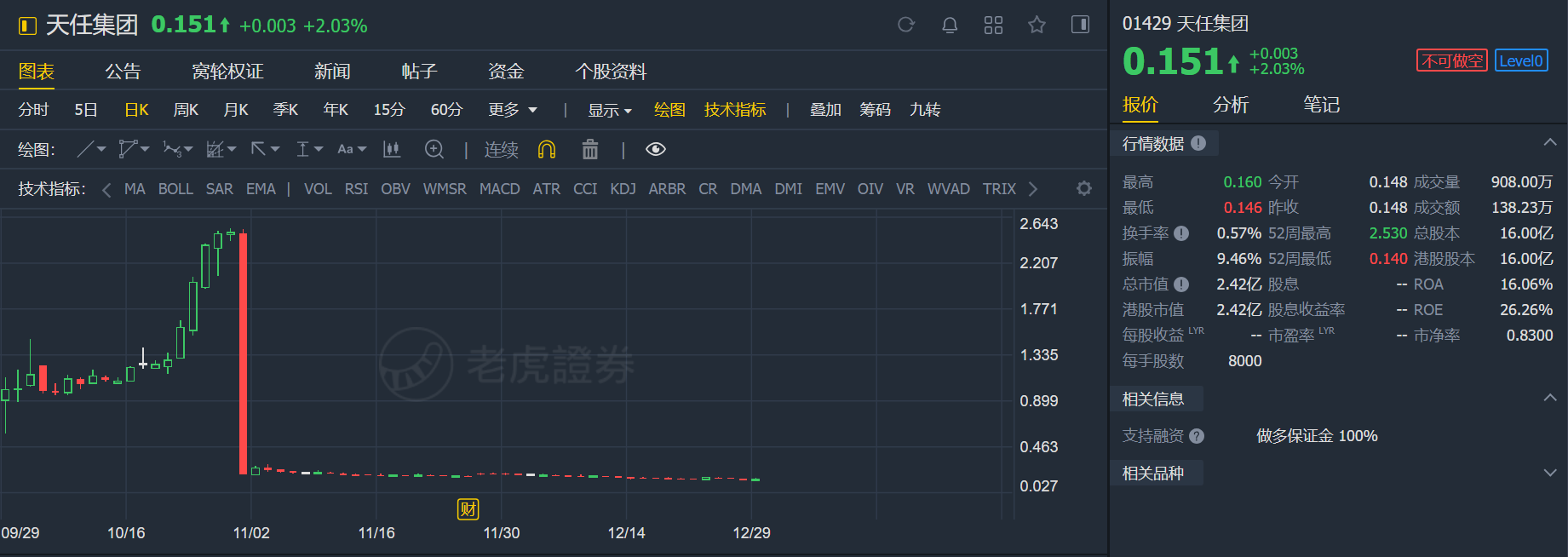Enable the MACD indicator
Screen dimensions: 1568x557
499,189
